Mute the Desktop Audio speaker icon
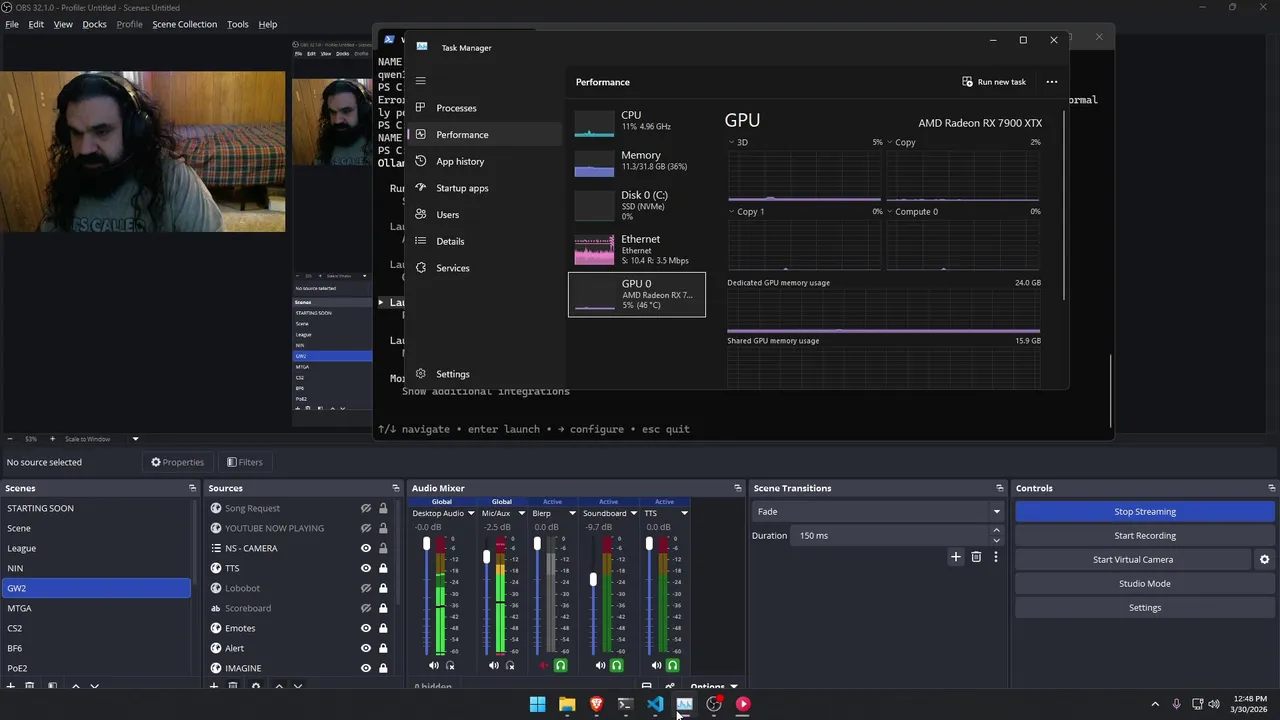Screen dimensions: 1280x720 tap(434, 665)
